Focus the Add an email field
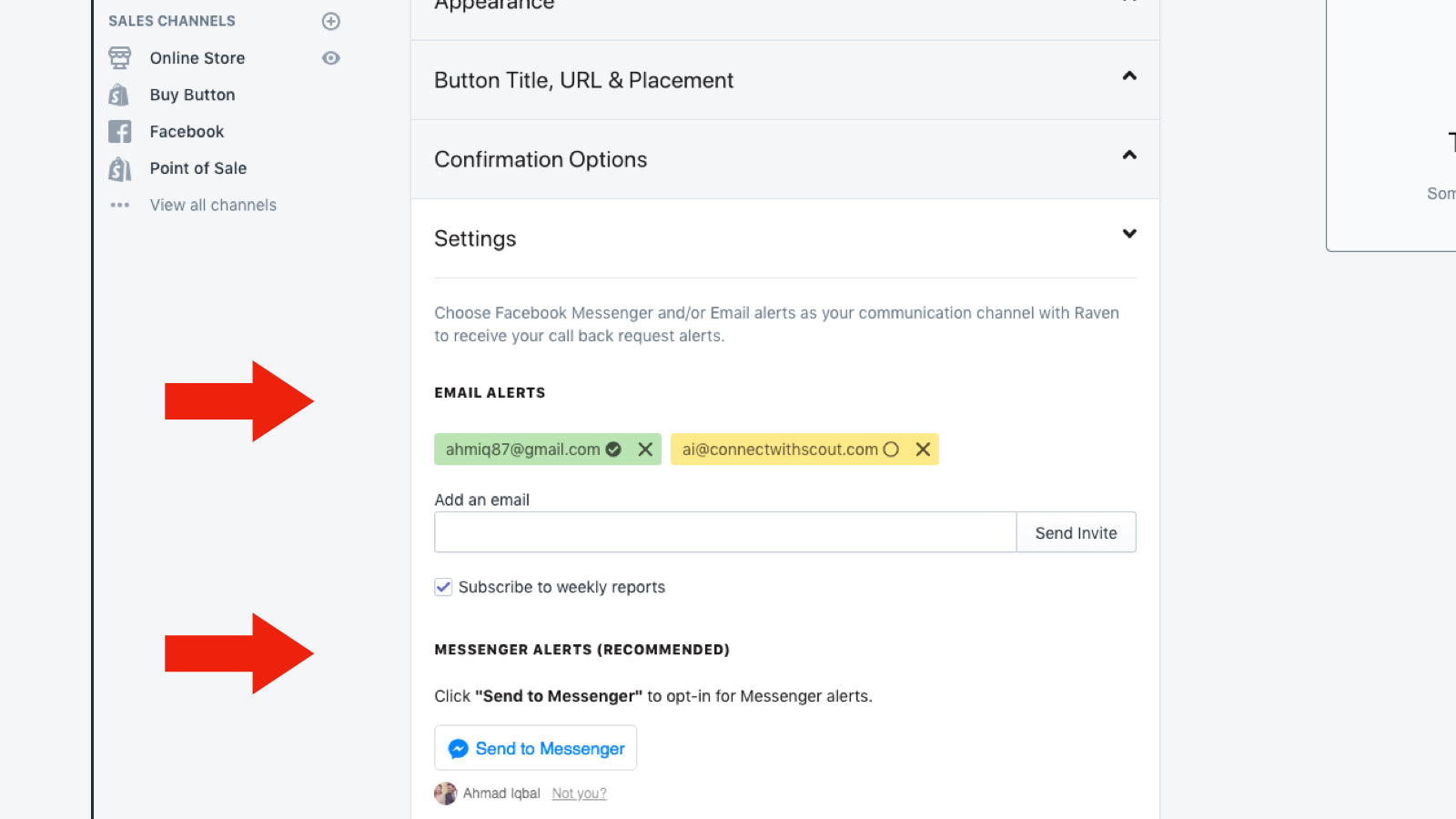This screenshot has height=819, width=1456. tap(725, 532)
